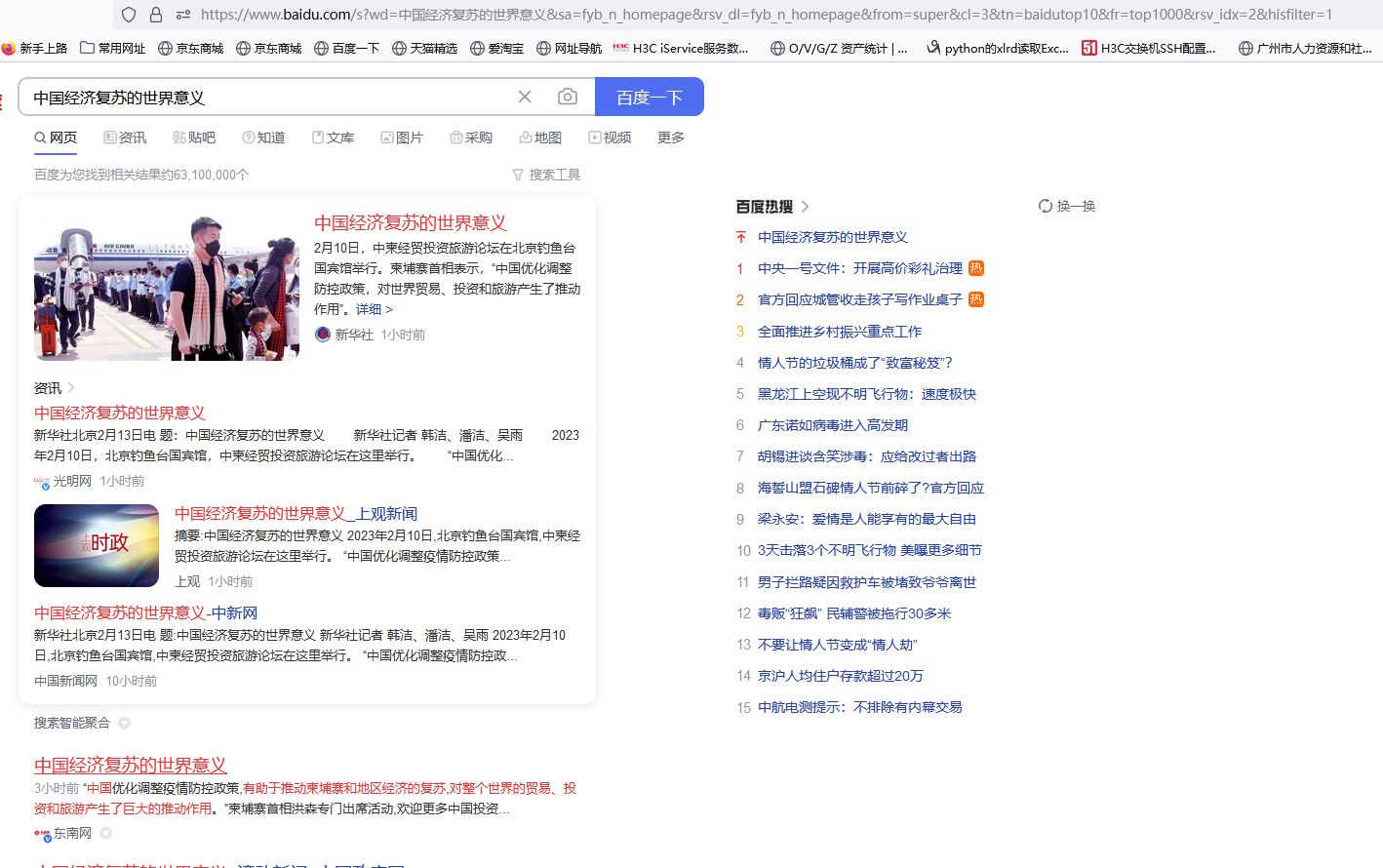This screenshot has height=868, width=1383.
Task: Switch to the 资讯 search tab
Action: click(x=125, y=138)
